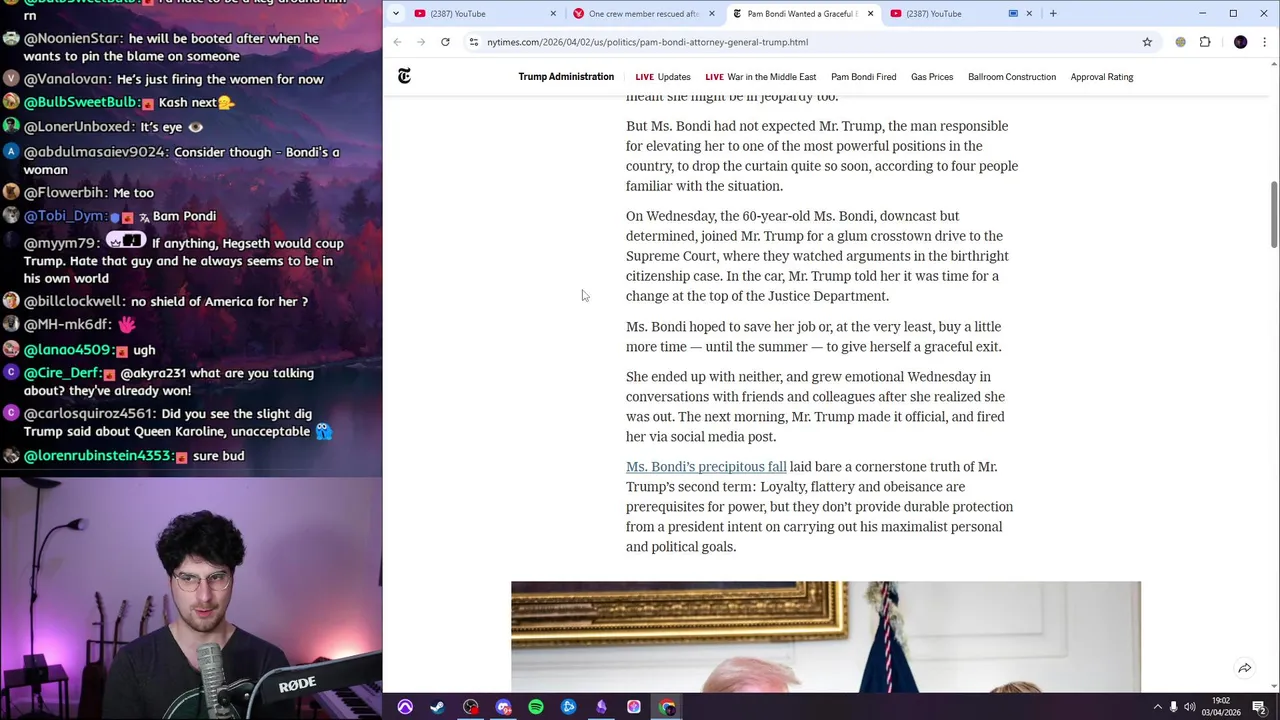Go back to the previous page

pos(397,42)
